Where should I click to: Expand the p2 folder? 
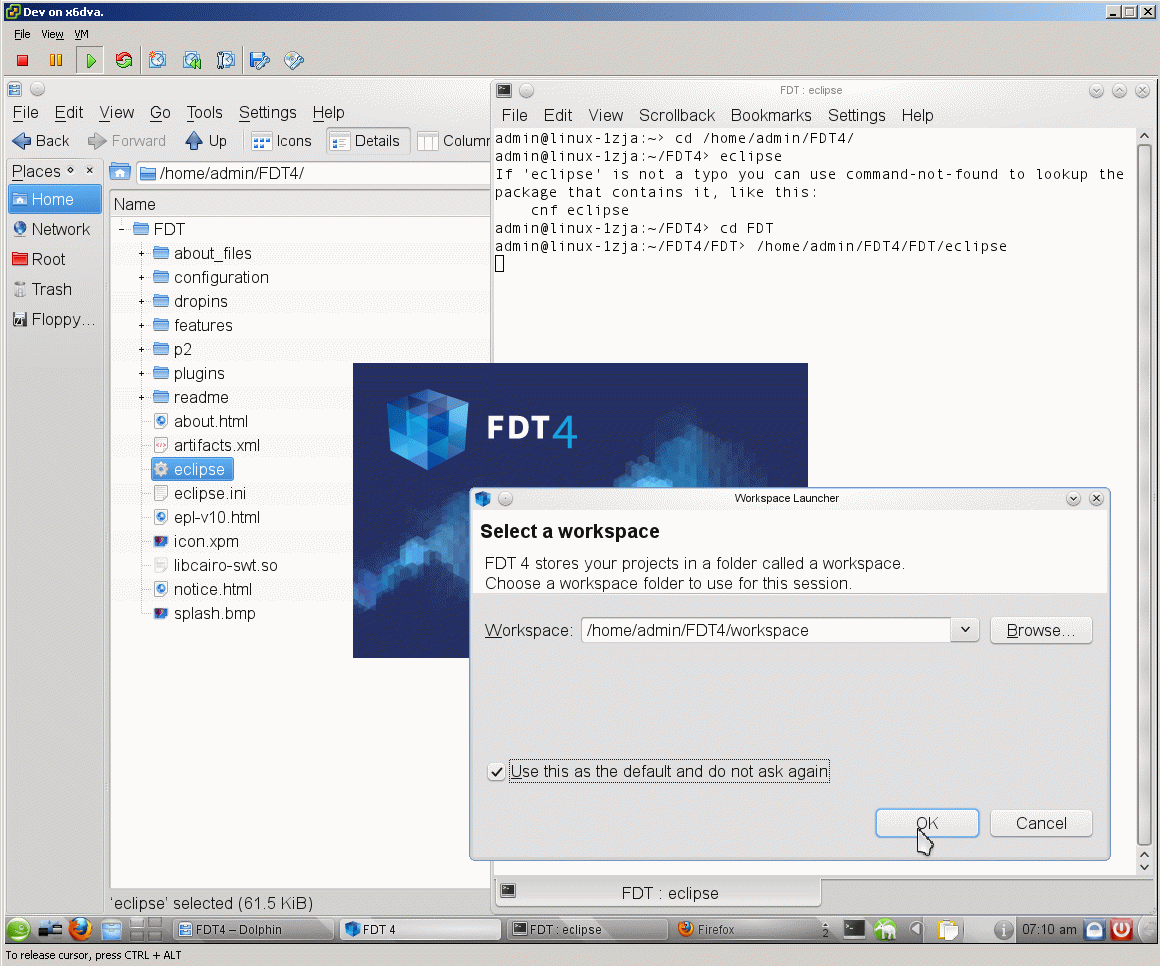[141, 349]
